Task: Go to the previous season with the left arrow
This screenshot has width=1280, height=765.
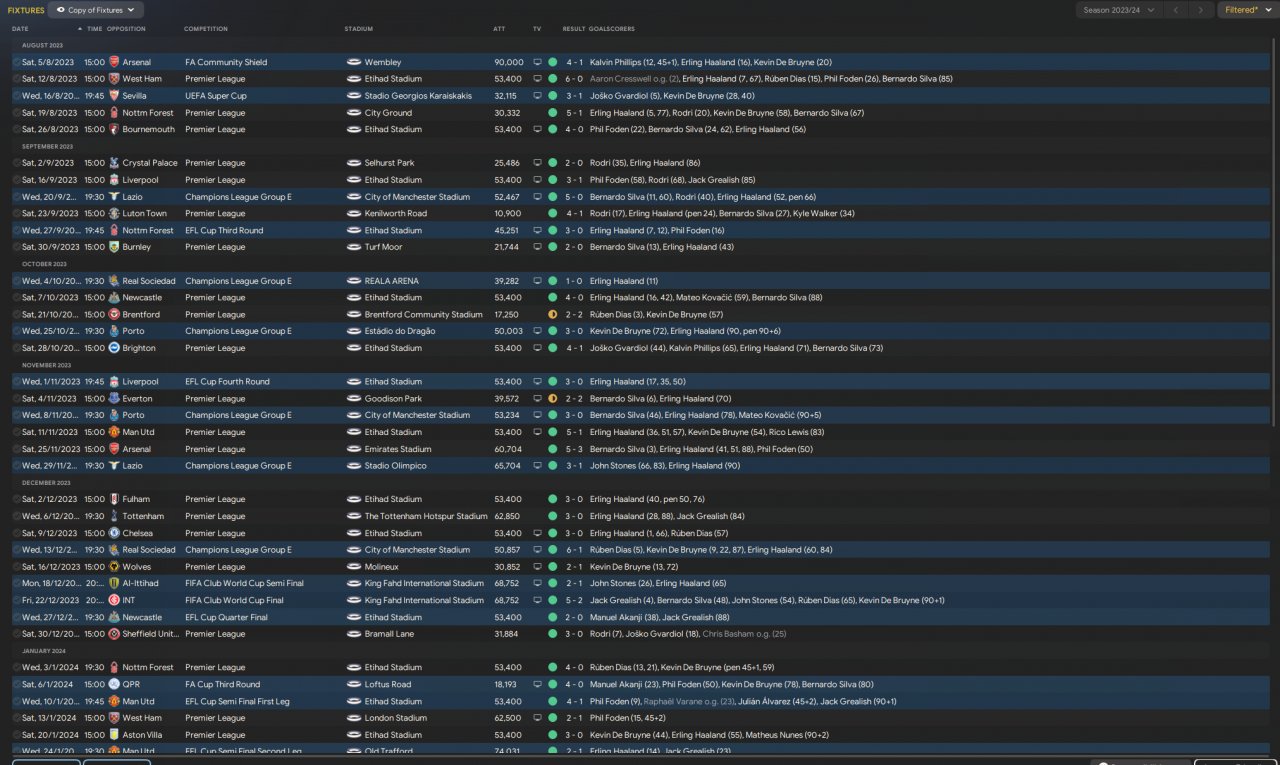Action: tap(1176, 10)
